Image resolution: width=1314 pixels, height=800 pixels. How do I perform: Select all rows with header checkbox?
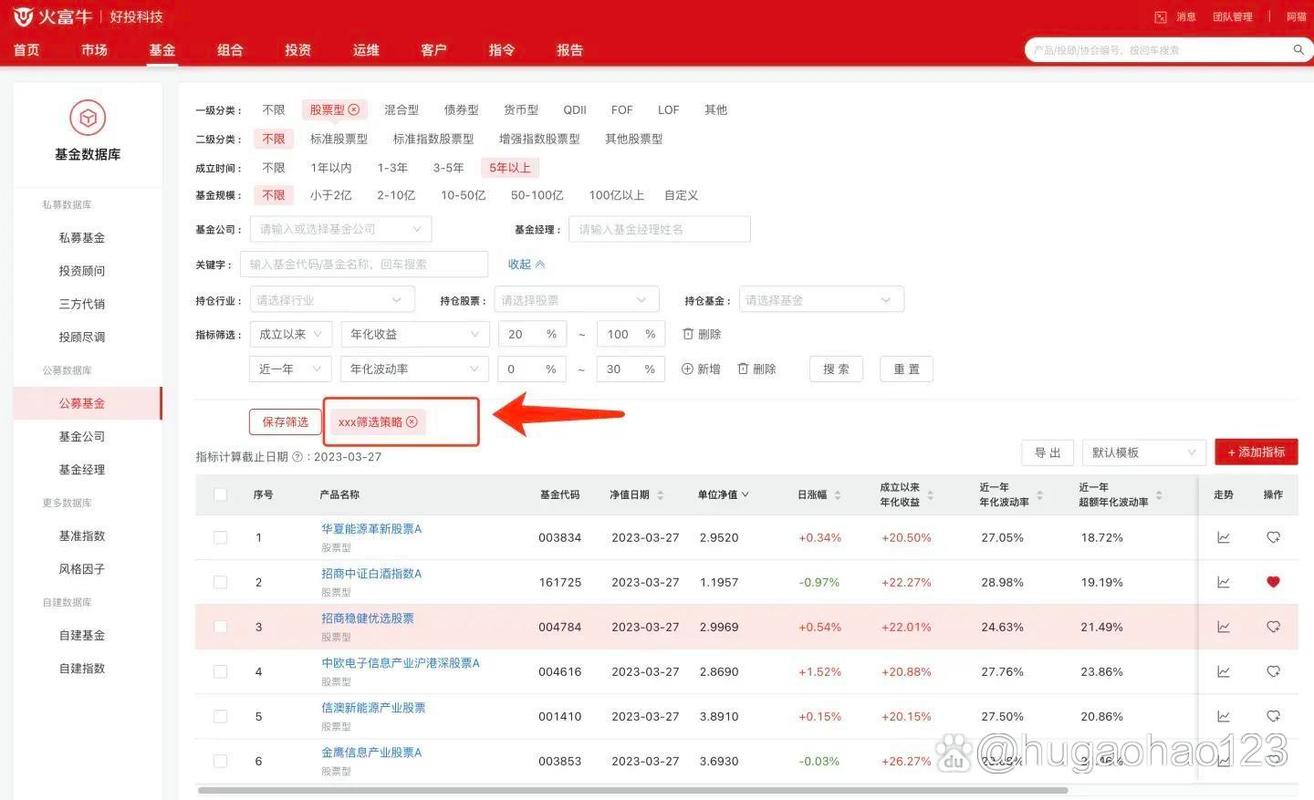(x=220, y=493)
